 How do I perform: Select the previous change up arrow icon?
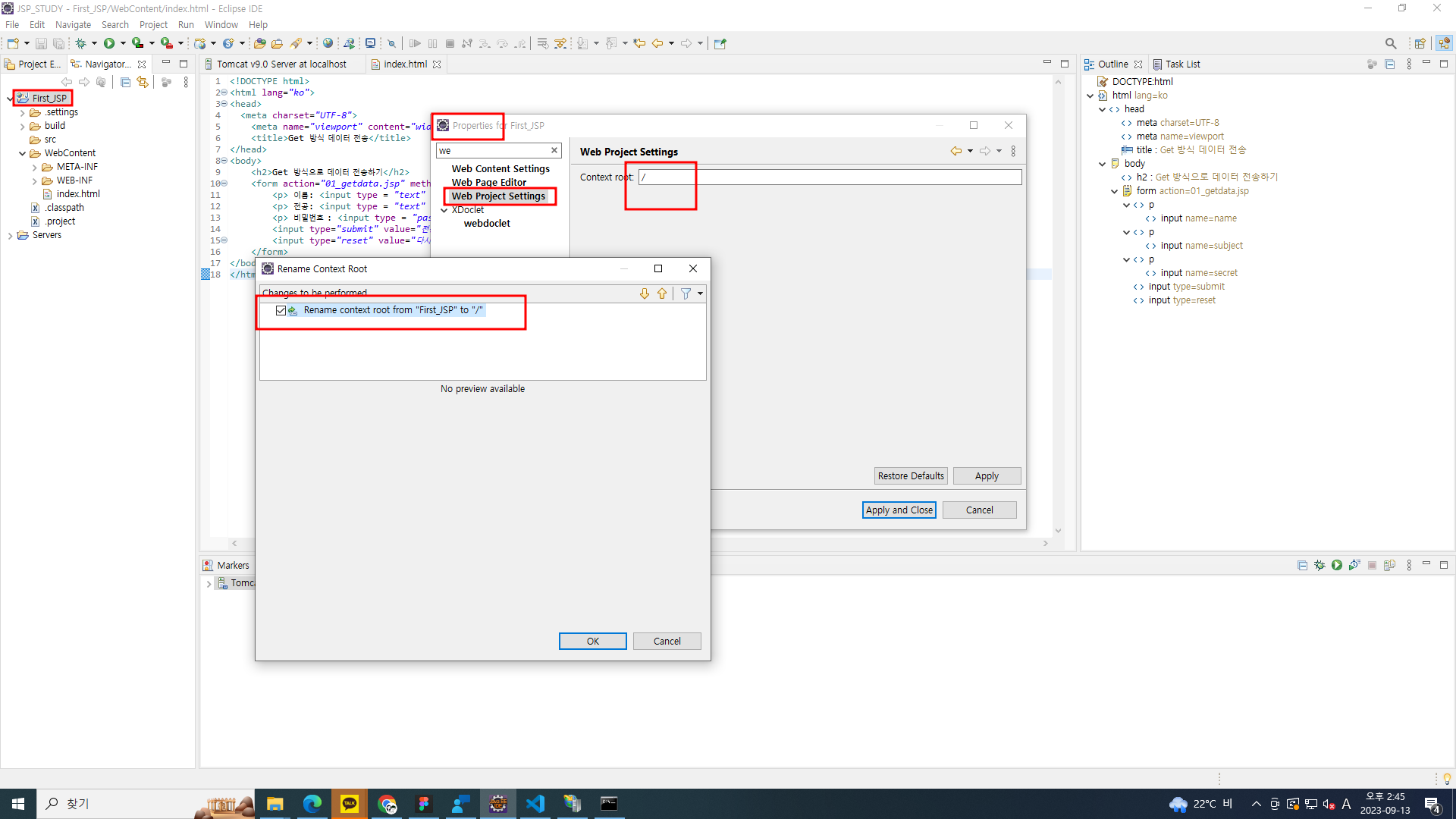click(x=662, y=293)
